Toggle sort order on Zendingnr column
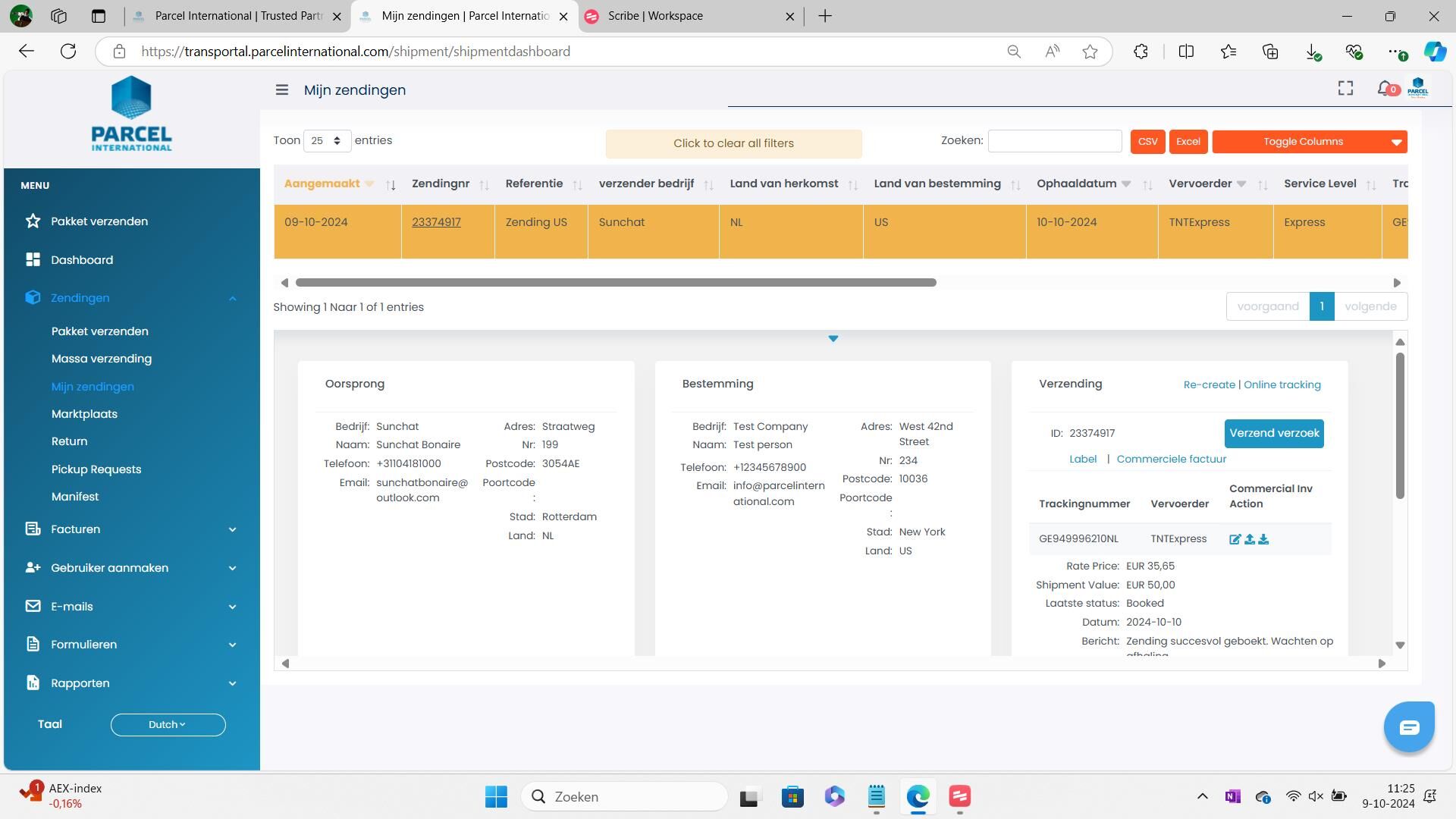The image size is (1456, 819). 484,185
